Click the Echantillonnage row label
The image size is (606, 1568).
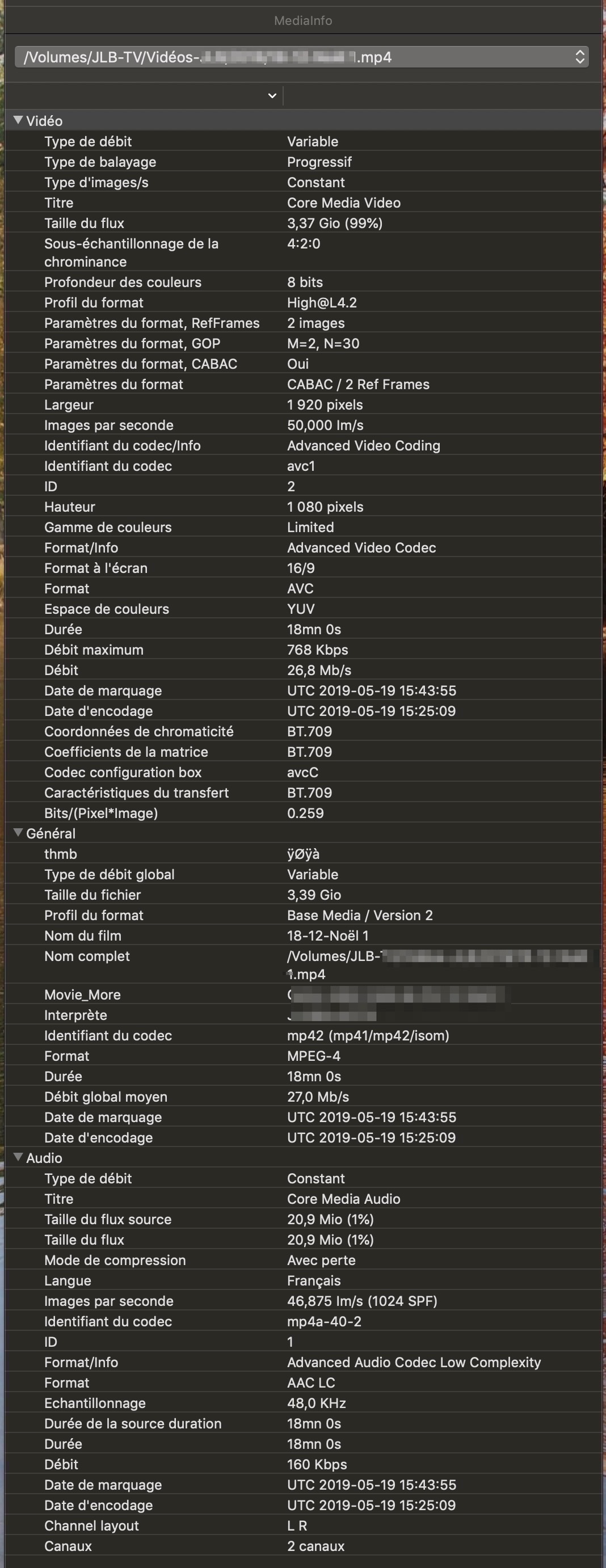point(95,1402)
